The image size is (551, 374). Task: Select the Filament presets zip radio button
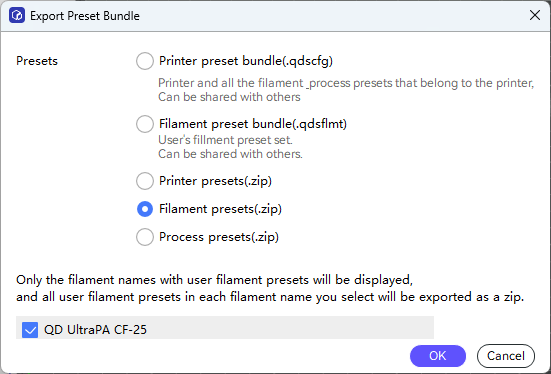pos(145,209)
